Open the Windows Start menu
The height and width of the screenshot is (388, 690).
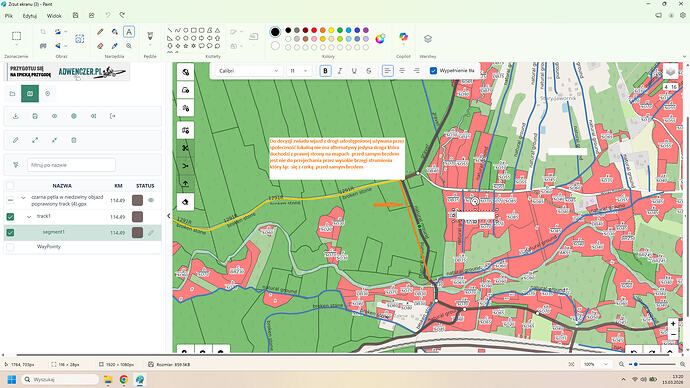click(12, 380)
